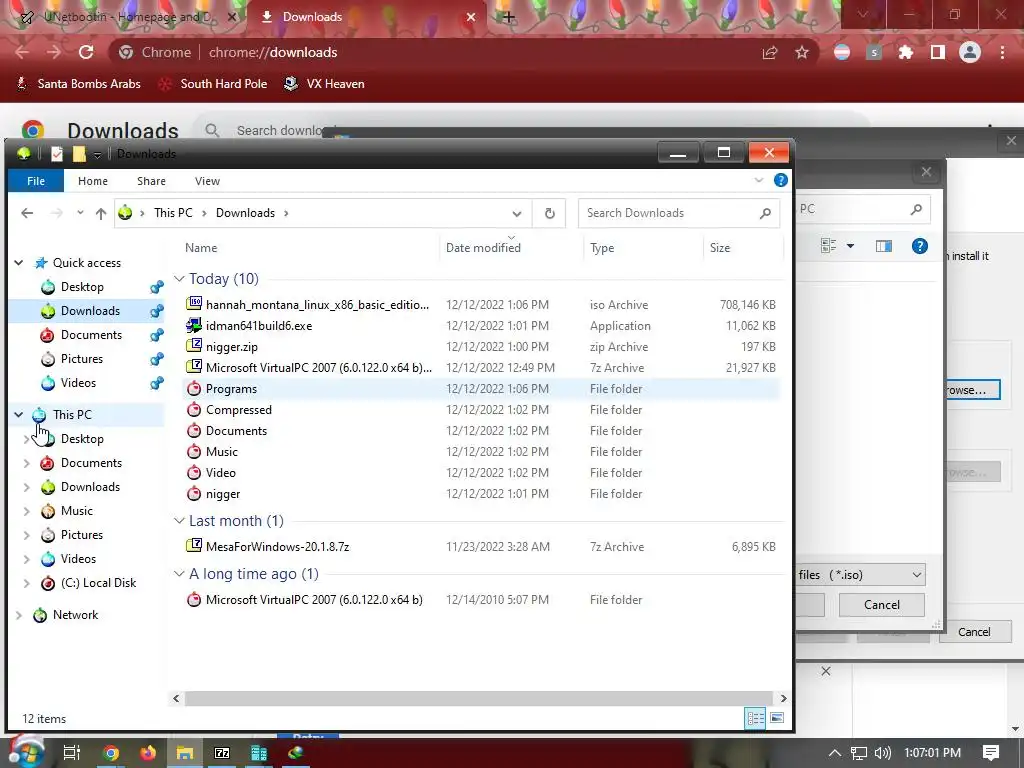The height and width of the screenshot is (768, 1024).
Task: Click the horizontal scrollbar in Explorer
Action: click(x=479, y=698)
